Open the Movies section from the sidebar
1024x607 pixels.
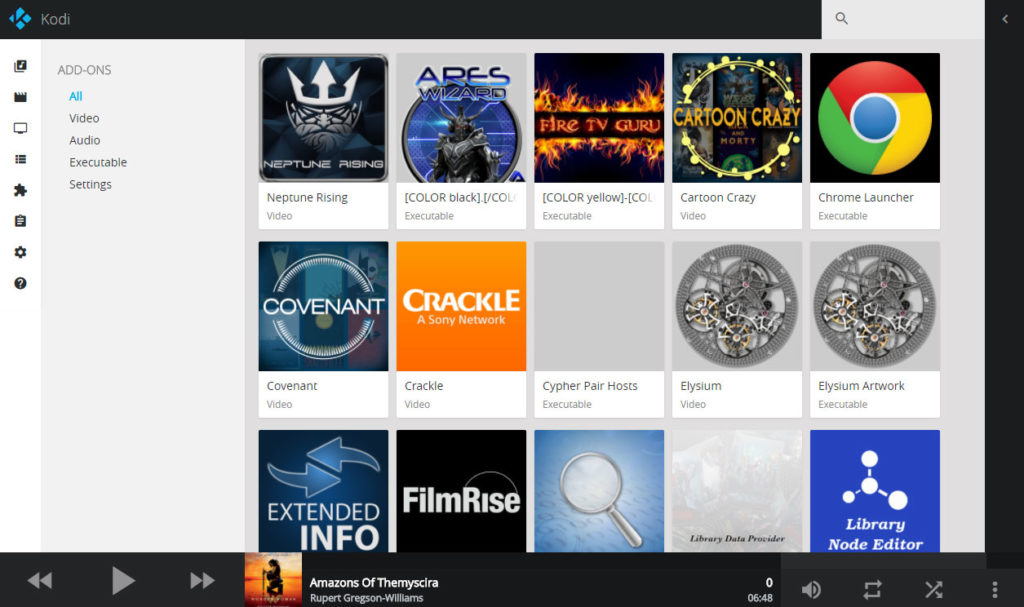[x=20, y=96]
